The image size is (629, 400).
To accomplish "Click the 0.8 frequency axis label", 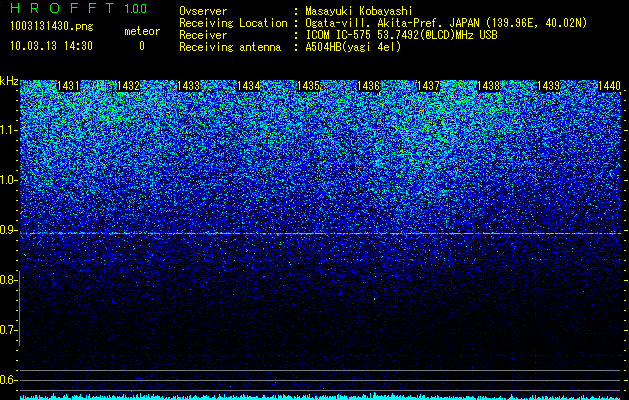I will (8, 280).
